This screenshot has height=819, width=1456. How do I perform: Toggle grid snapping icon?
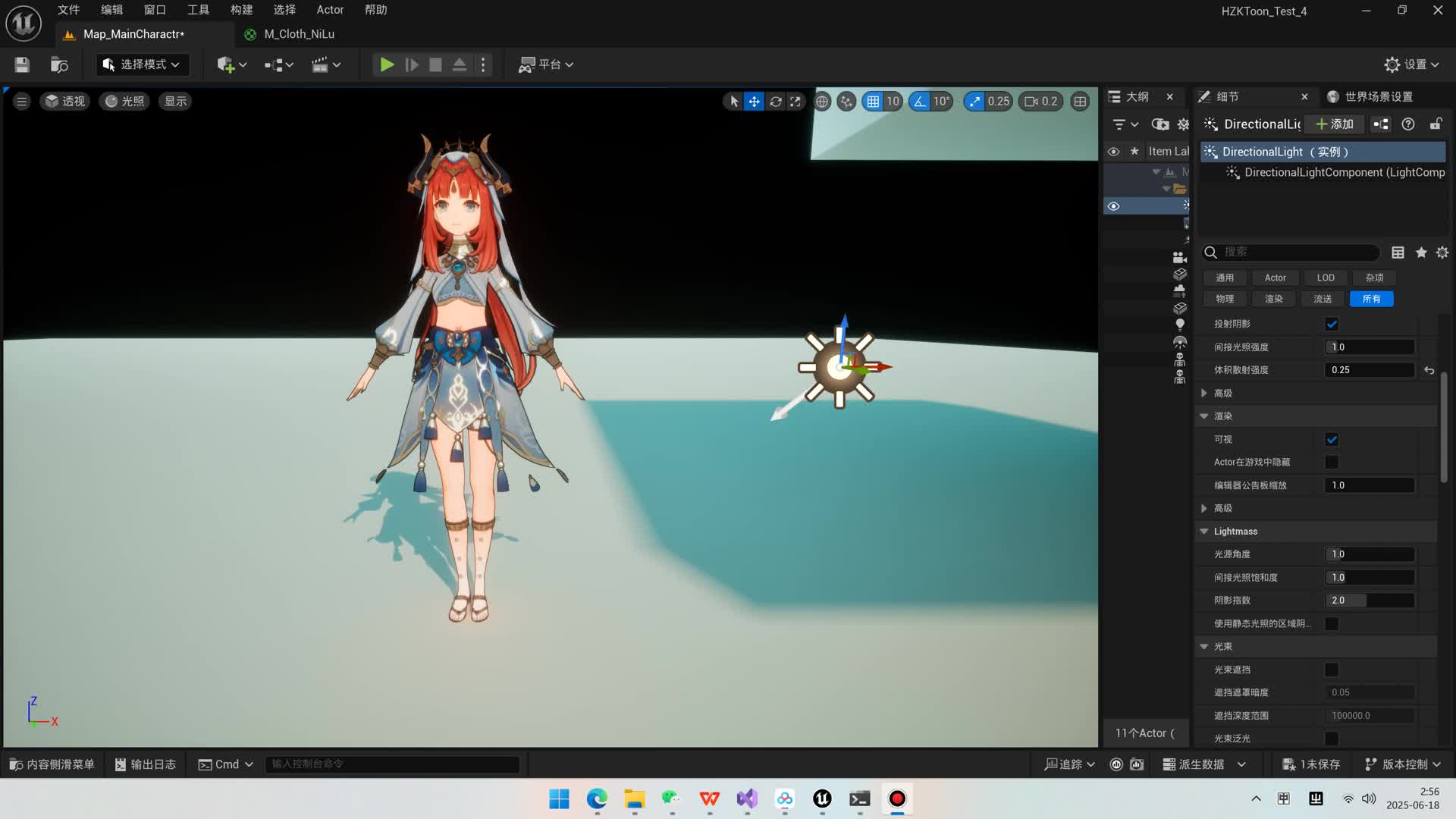[x=873, y=102]
